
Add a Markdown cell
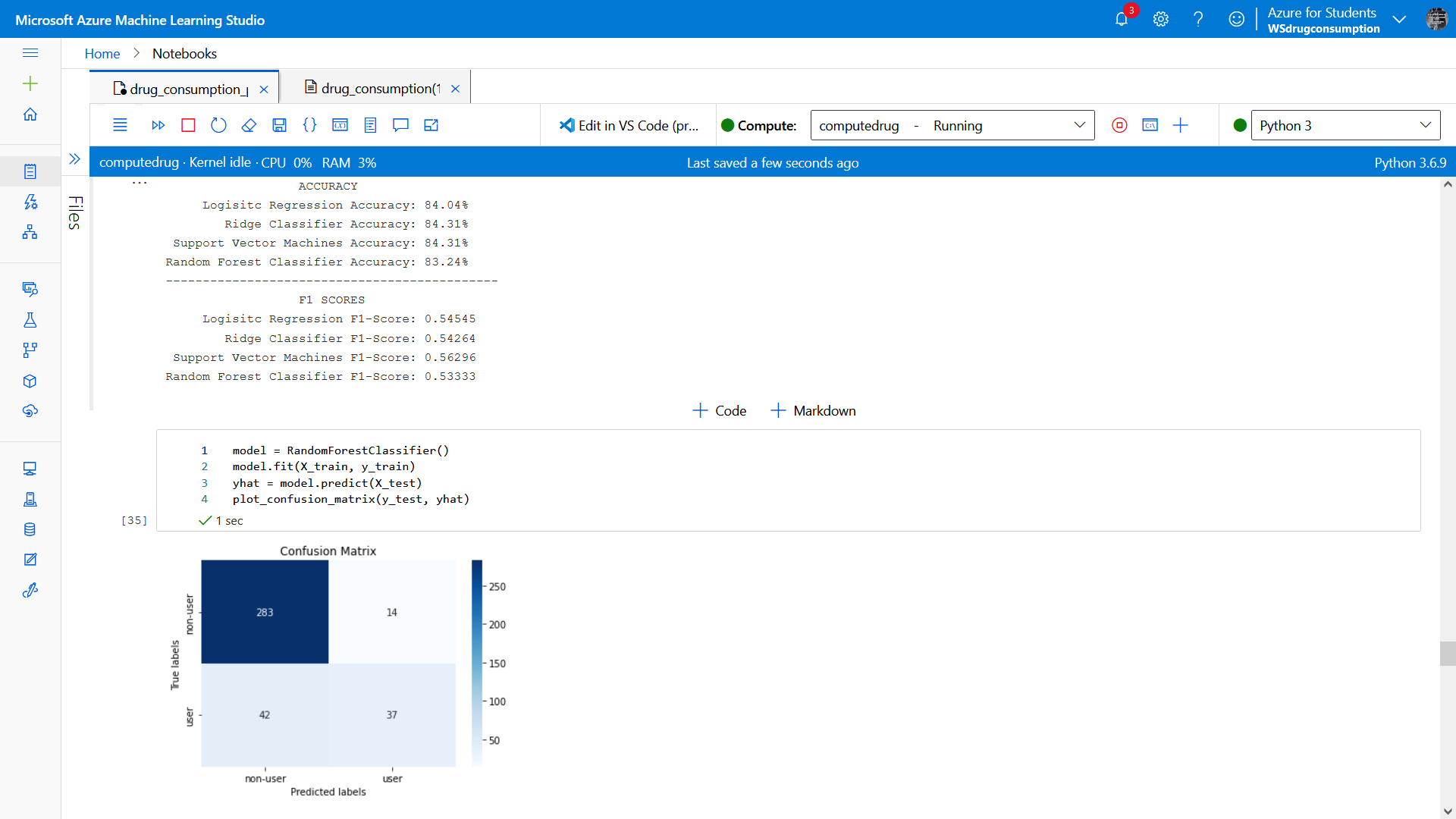[x=813, y=410]
